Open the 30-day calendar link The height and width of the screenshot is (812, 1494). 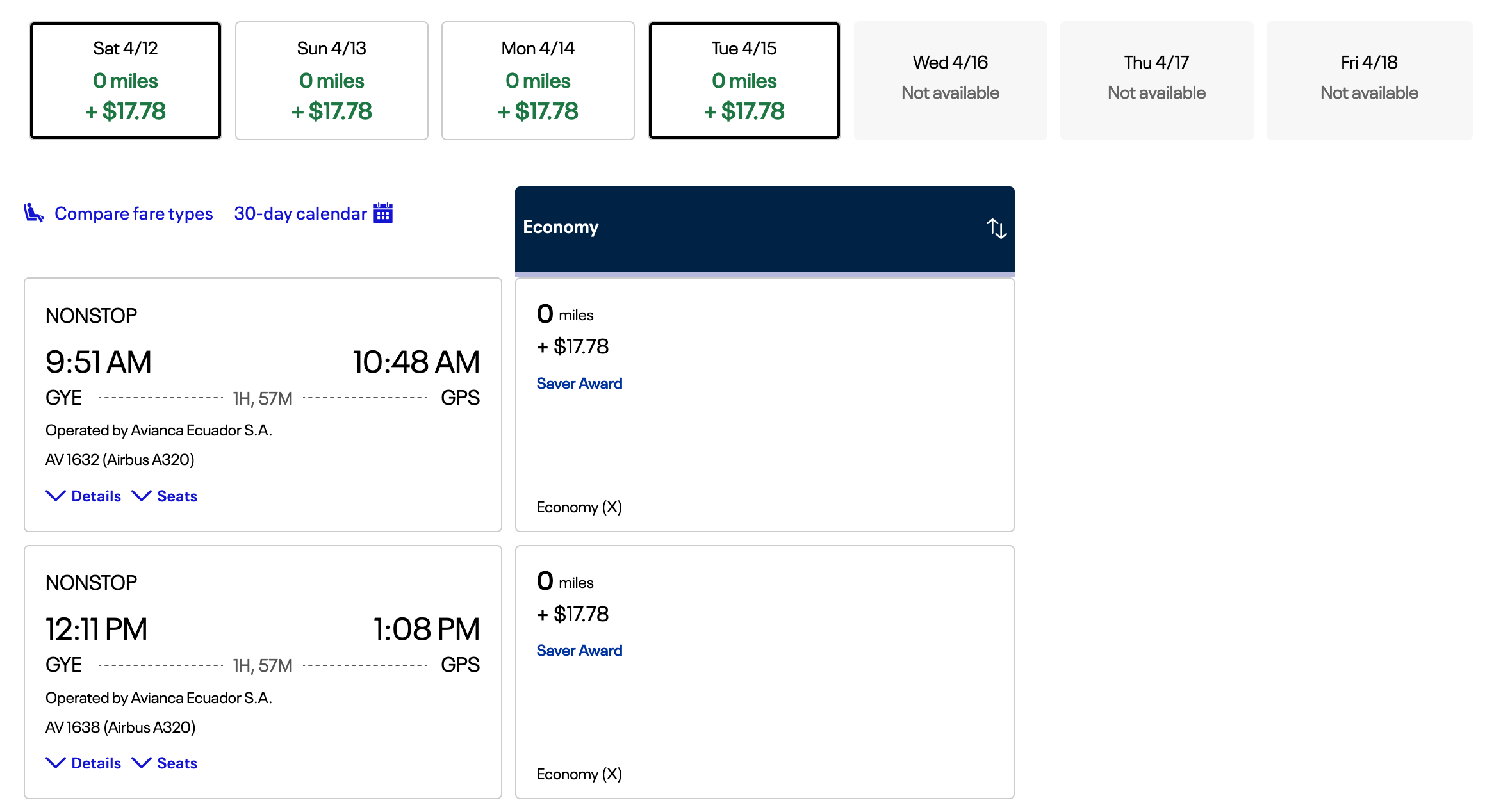click(x=300, y=213)
